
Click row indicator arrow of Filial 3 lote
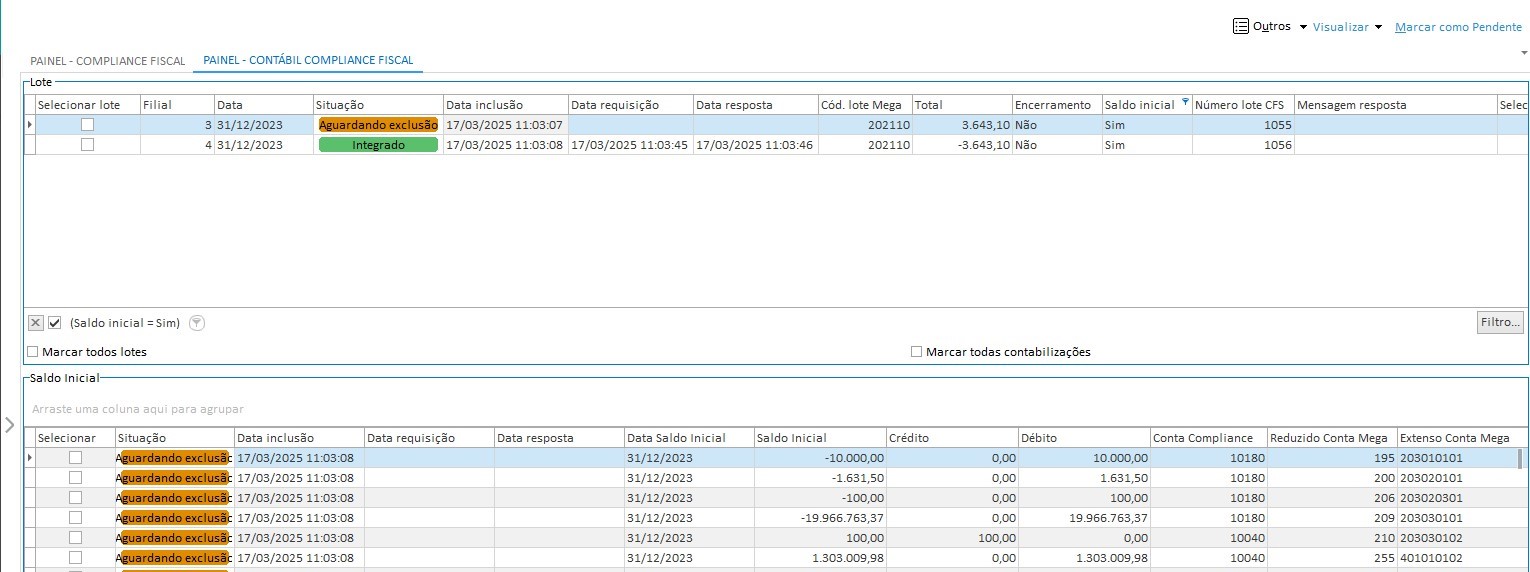[x=30, y=125]
